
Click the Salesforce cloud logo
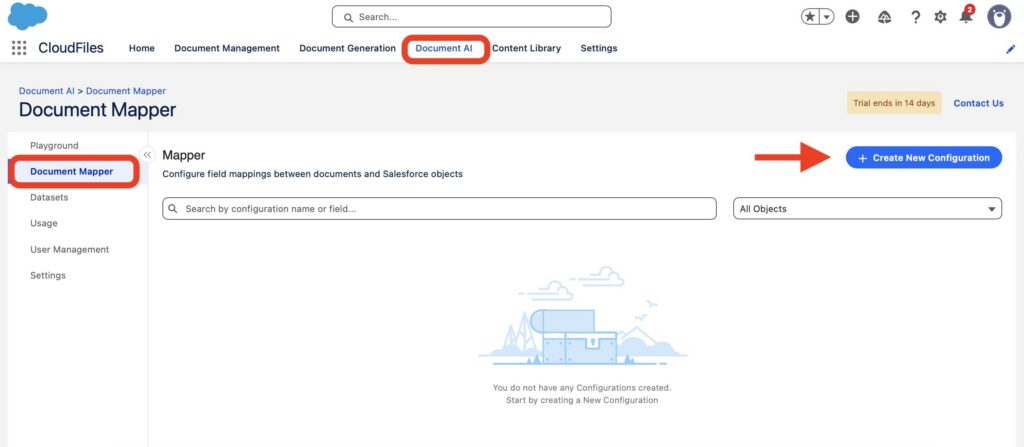click(x=27, y=16)
